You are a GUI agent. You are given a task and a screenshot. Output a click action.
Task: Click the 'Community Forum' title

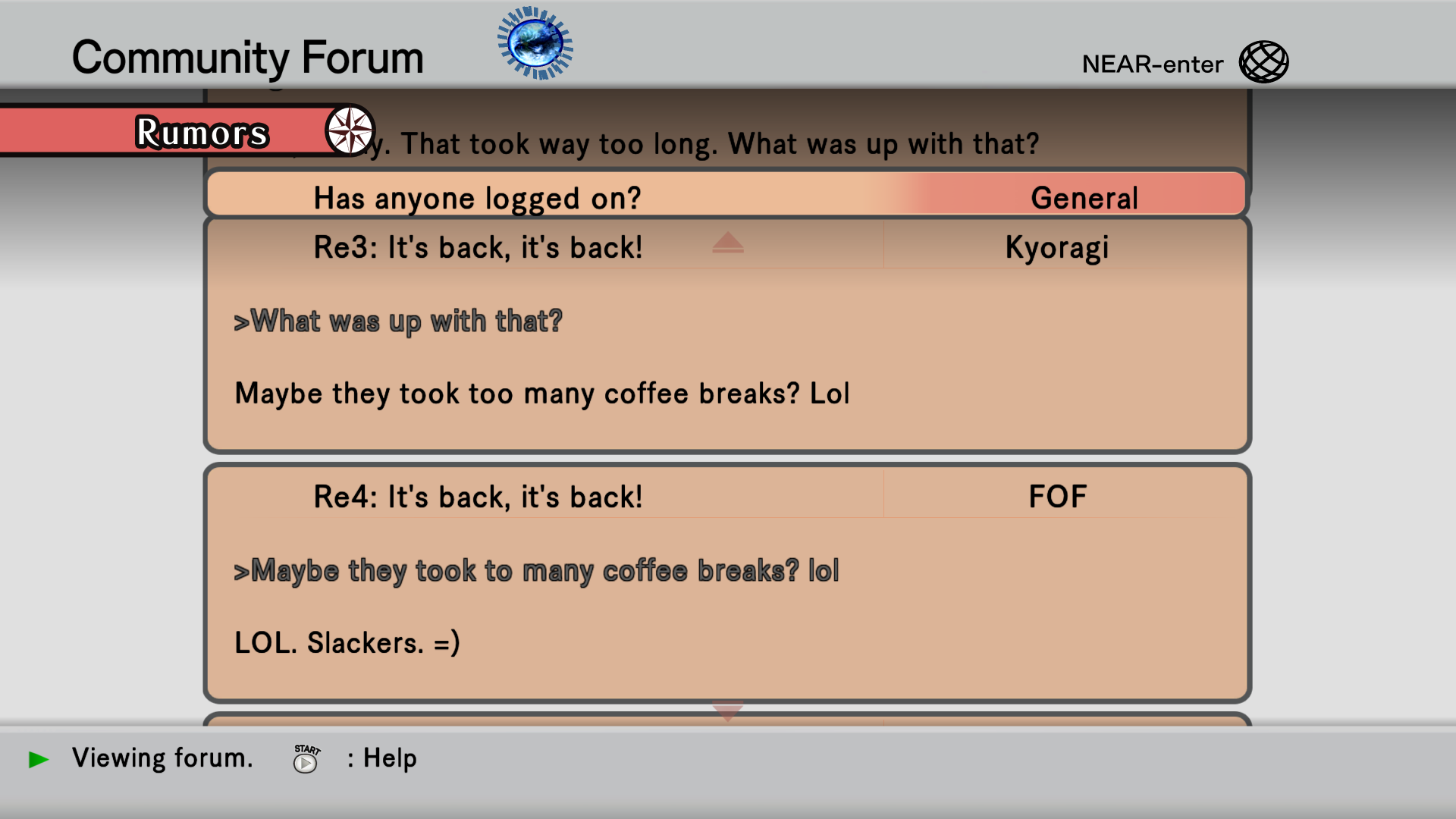pyautogui.click(x=248, y=58)
